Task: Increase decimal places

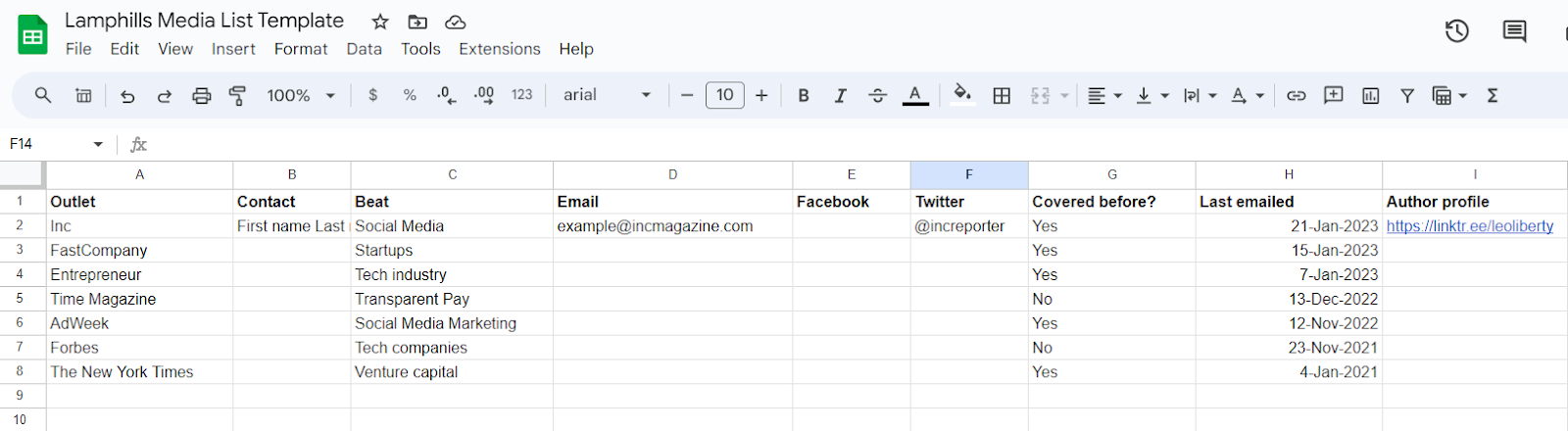Action: [x=484, y=95]
